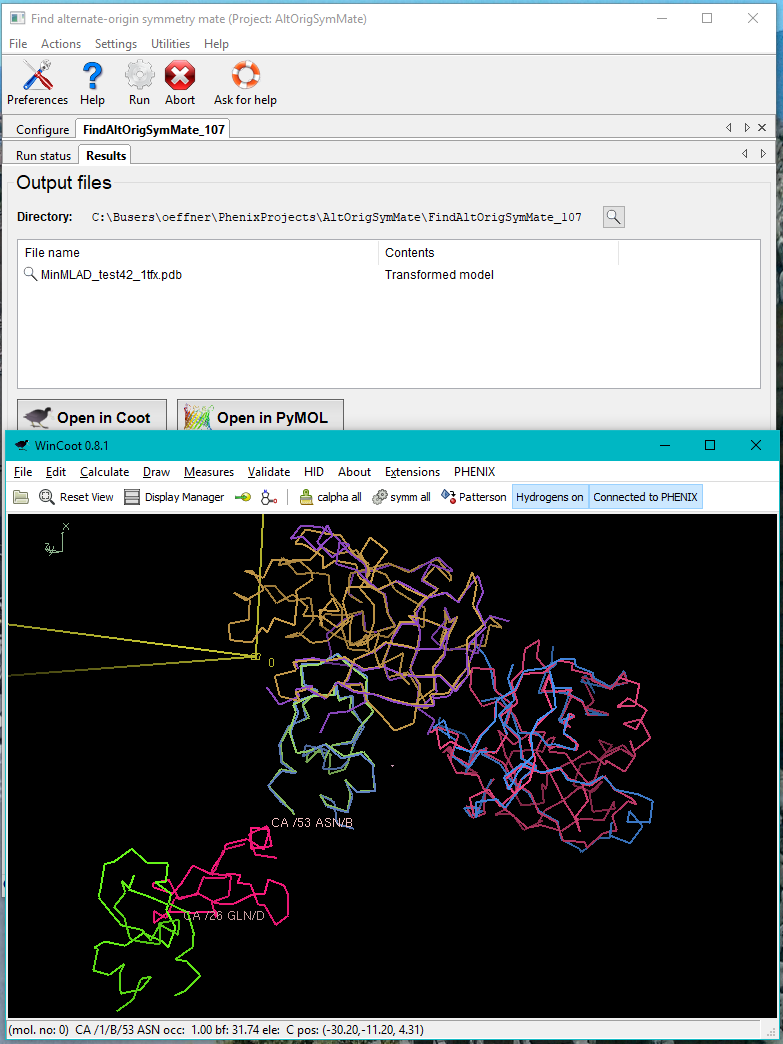Open Display Manager in Coot toolbar

pyautogui.click(x=174, y=497)
